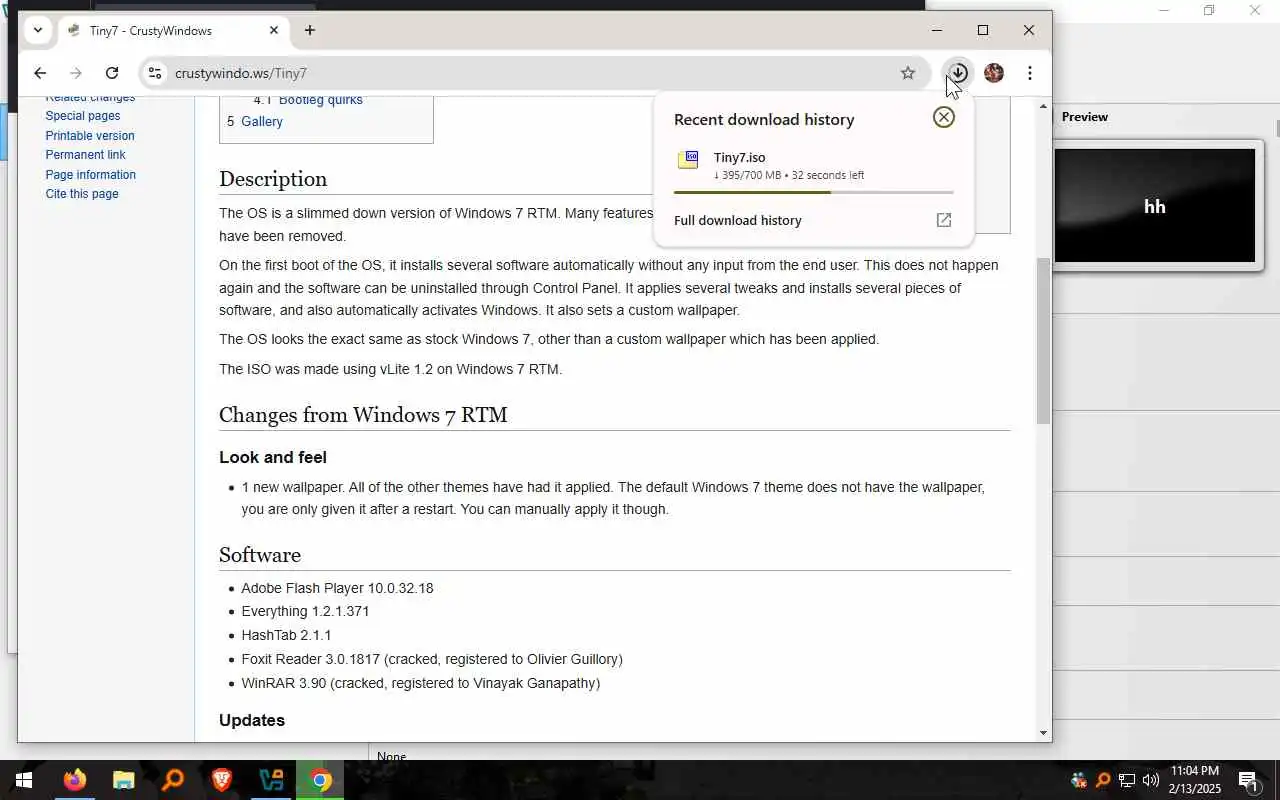Open File Explorer from taskbar
The height and width of the screenshot is (800, 1280).
coord(124,780)
